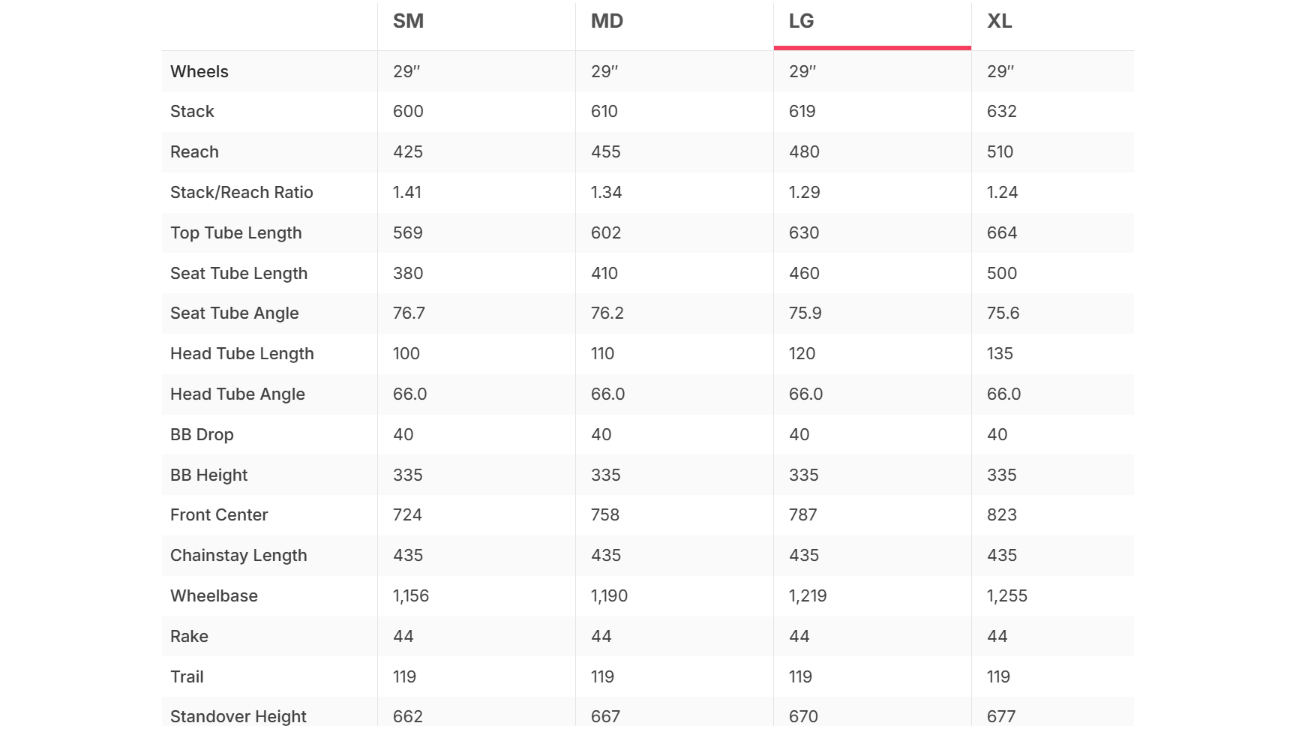Screen dimensions: 1296x730
Task: Click the Head Tube Angle row label
Action: coord(237,394)
